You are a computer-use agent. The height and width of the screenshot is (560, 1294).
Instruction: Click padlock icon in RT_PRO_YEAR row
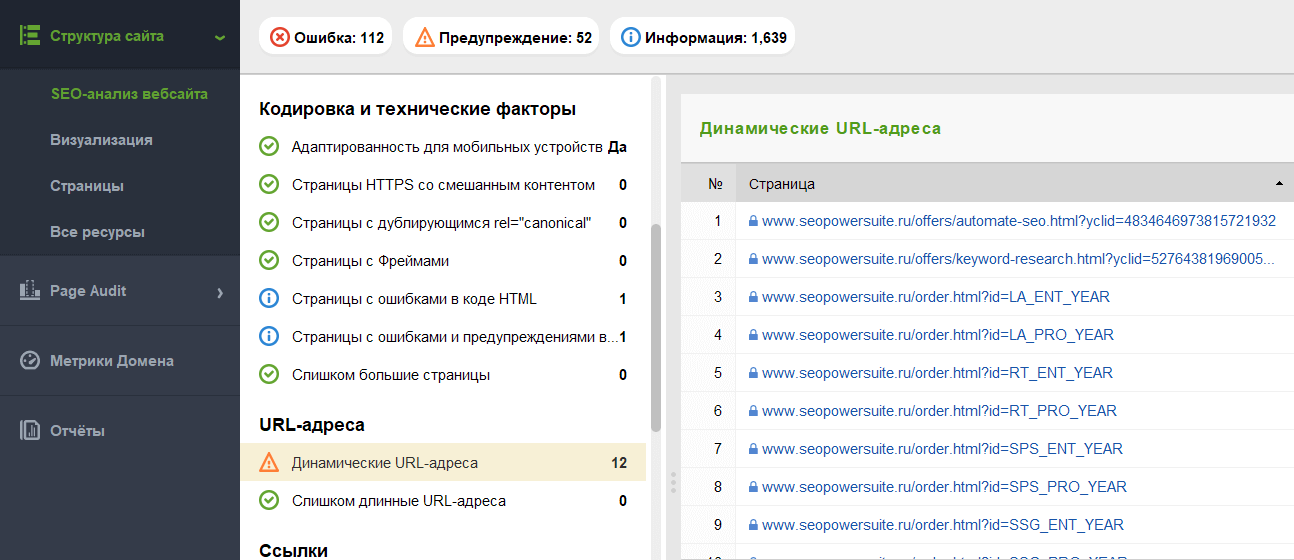(x=753, y=411)
